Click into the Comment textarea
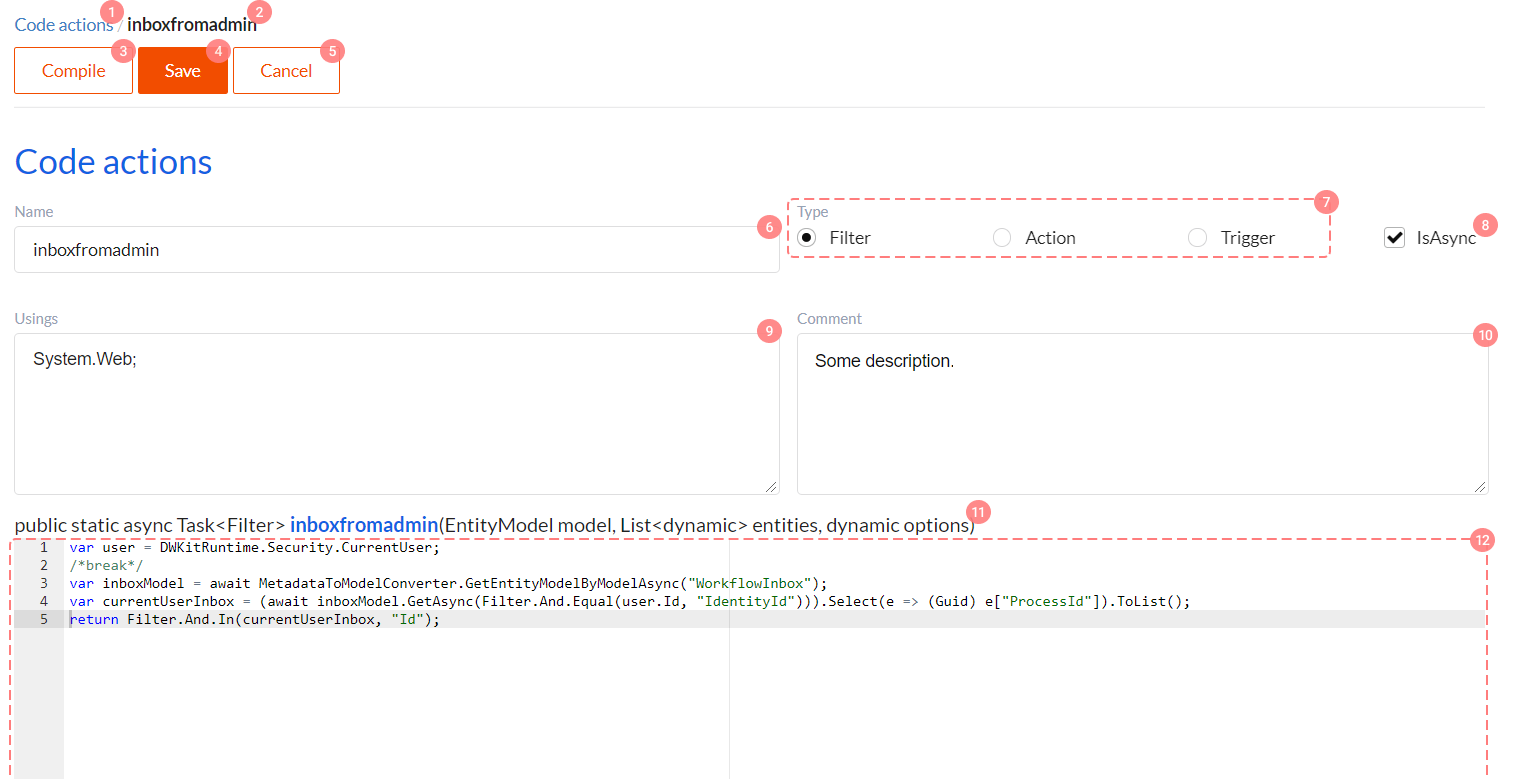Screen dimensions: 1536x779 pyautogui.click(x=1142, y=414)
